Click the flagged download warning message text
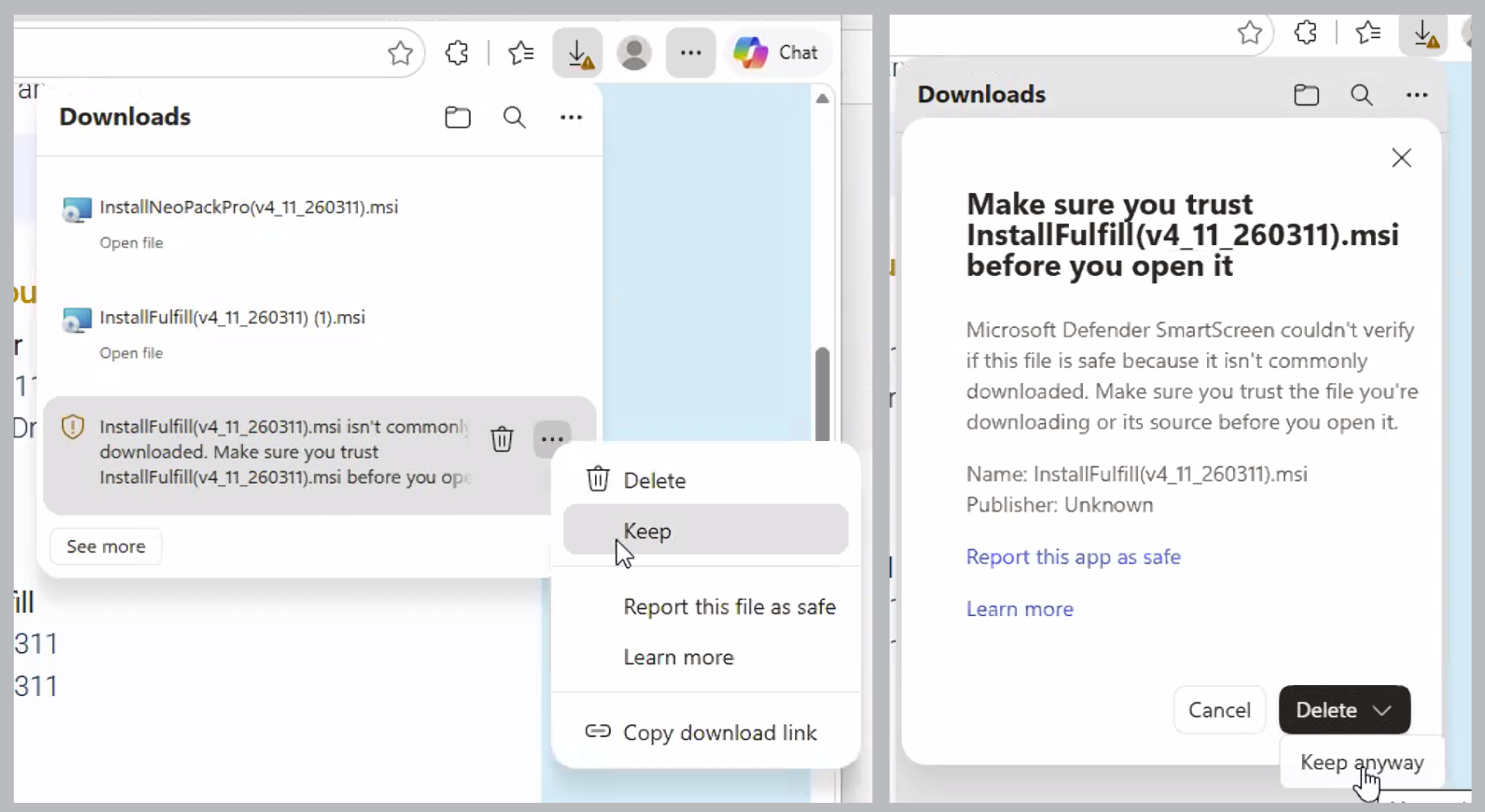 pyautogui.click(x=285, y=452)
